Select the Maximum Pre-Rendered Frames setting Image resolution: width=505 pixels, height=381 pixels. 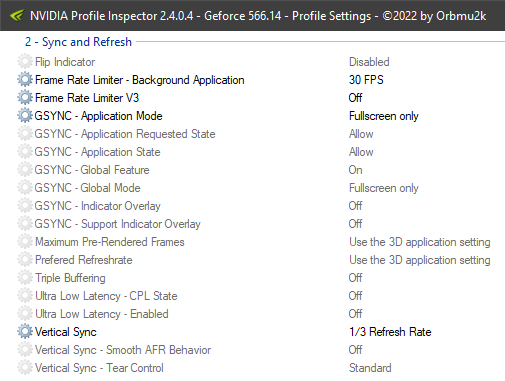pos(110,242)
